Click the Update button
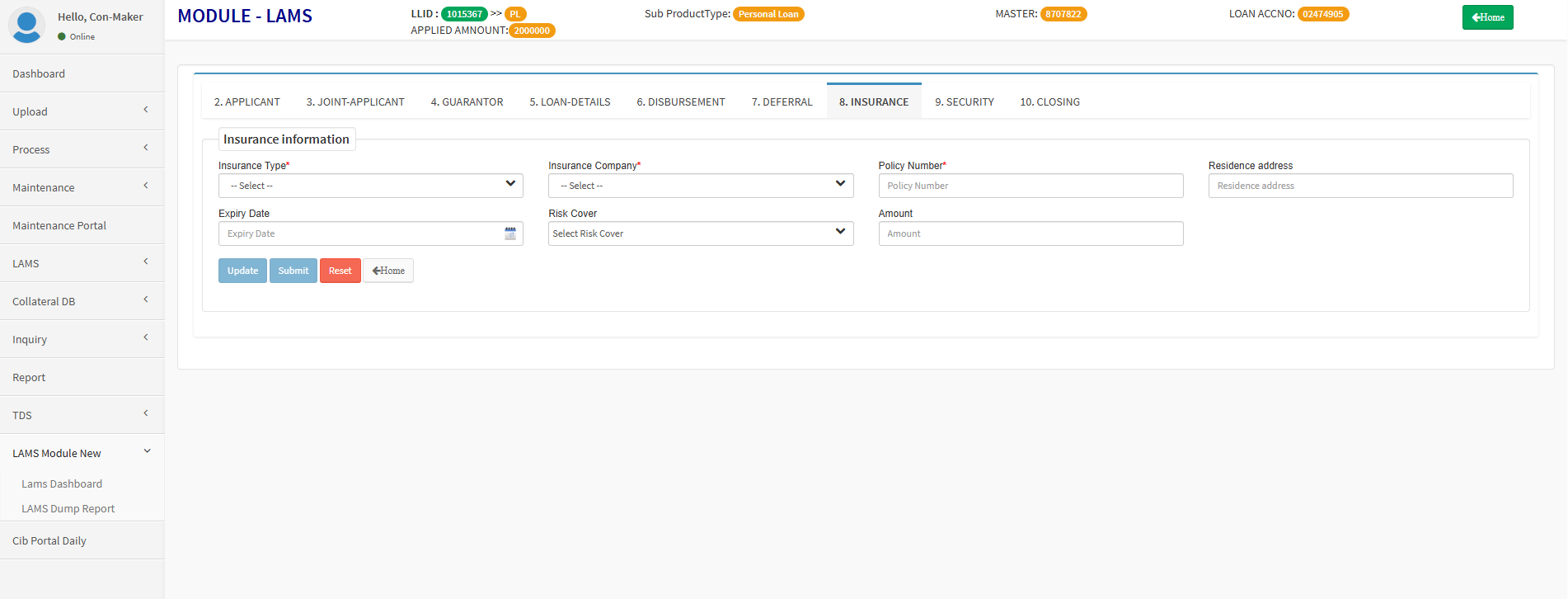The width and height of the screenshot is (1568, 599). 242,271
